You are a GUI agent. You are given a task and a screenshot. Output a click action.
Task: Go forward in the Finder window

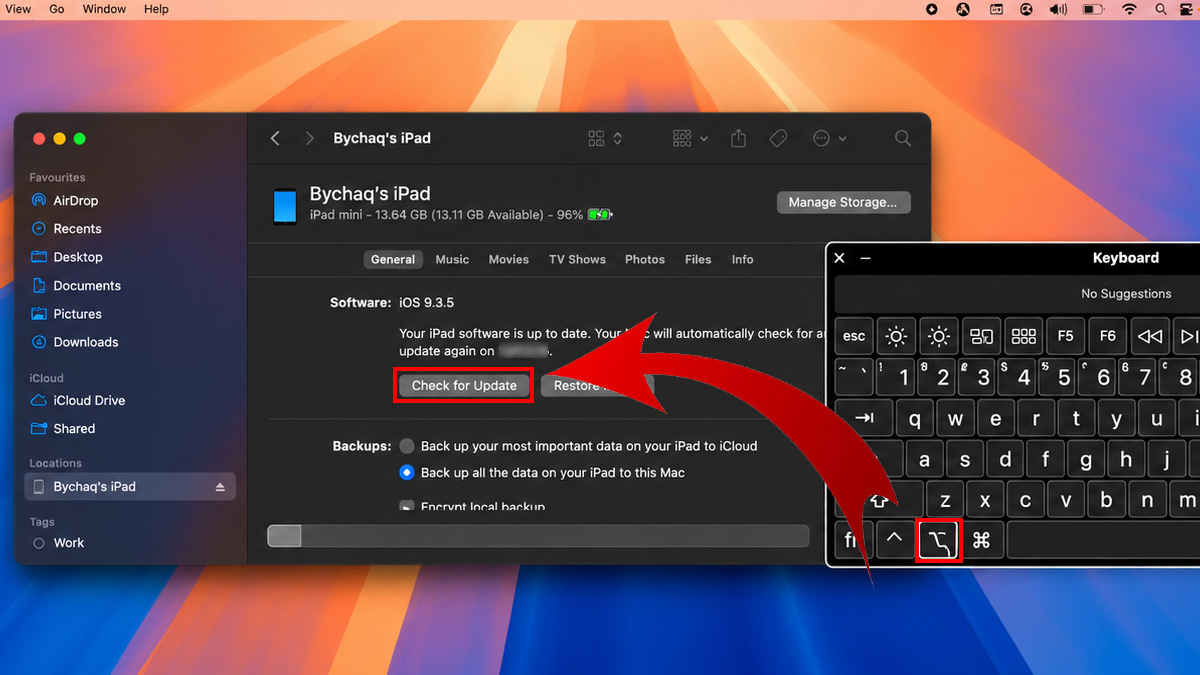(310, 138)
